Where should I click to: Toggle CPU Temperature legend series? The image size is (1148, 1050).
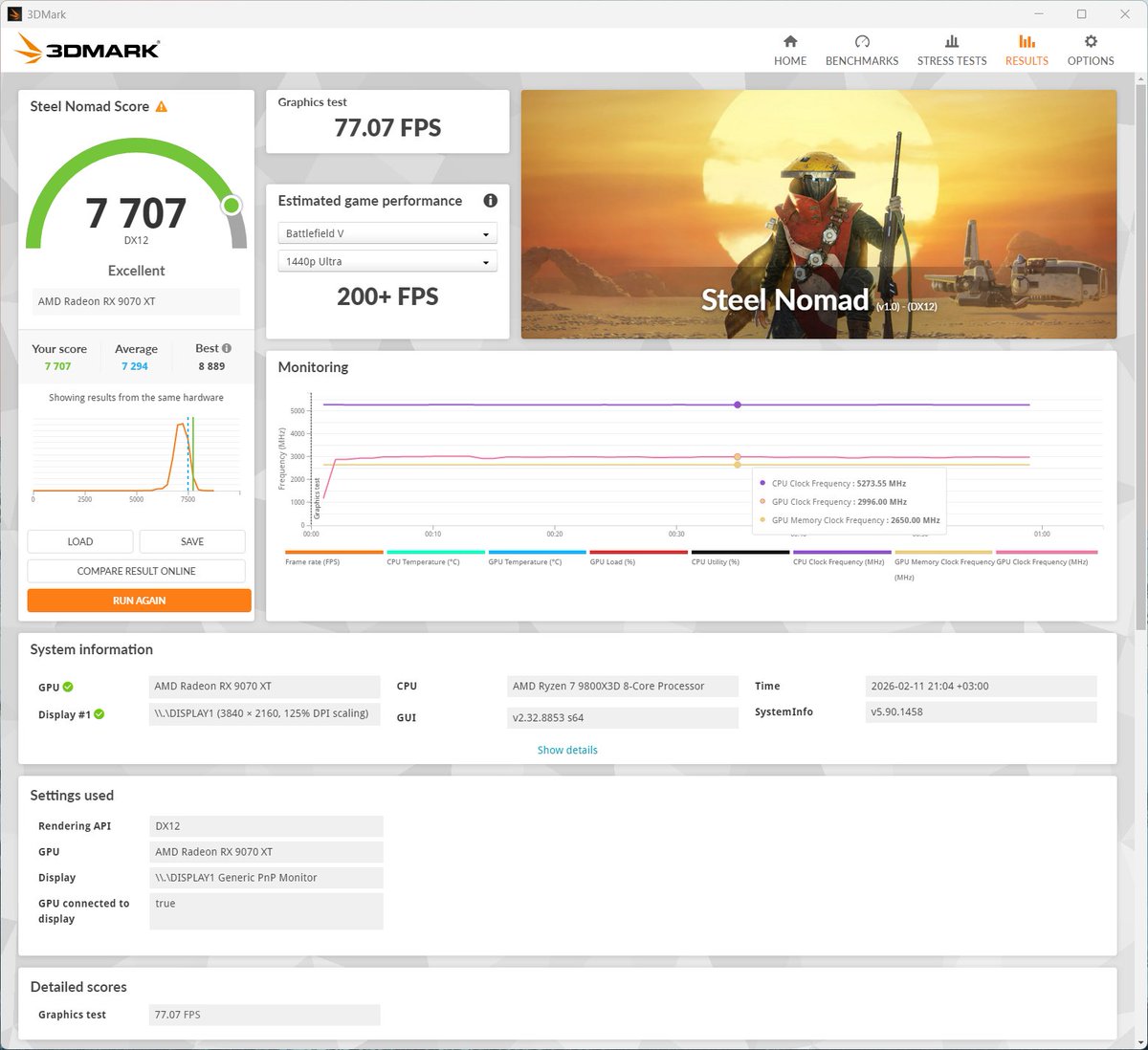click(435, 557)
